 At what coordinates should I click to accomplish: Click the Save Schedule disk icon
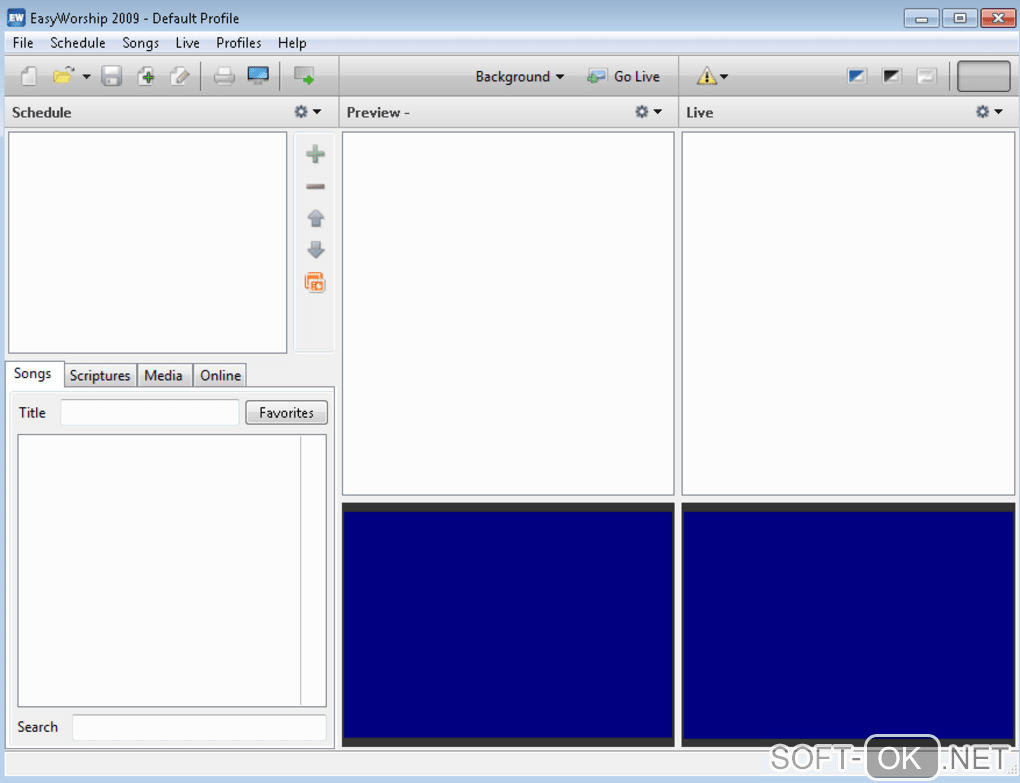tap(112, 77)
